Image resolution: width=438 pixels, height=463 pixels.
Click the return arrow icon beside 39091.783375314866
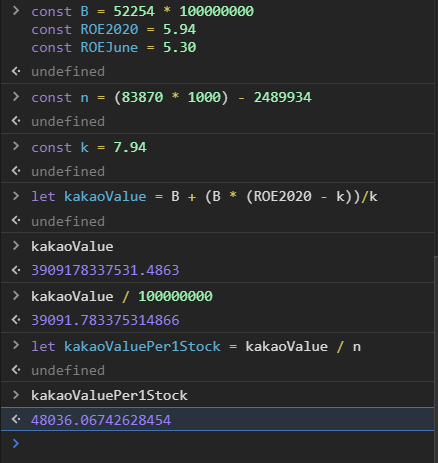tap(16, 320)
